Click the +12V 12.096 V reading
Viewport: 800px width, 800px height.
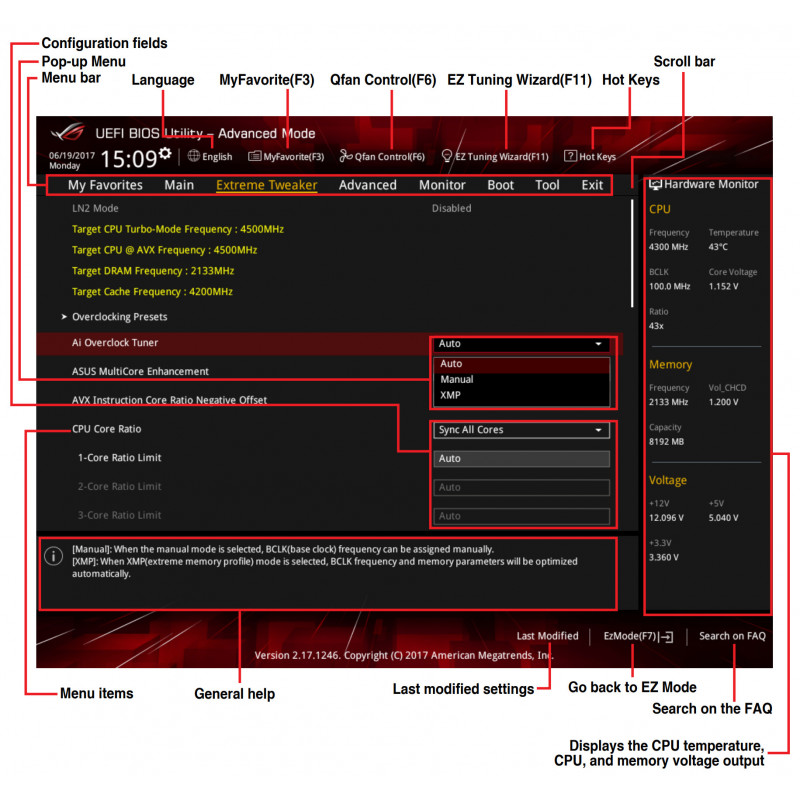[x=666, y=518]
